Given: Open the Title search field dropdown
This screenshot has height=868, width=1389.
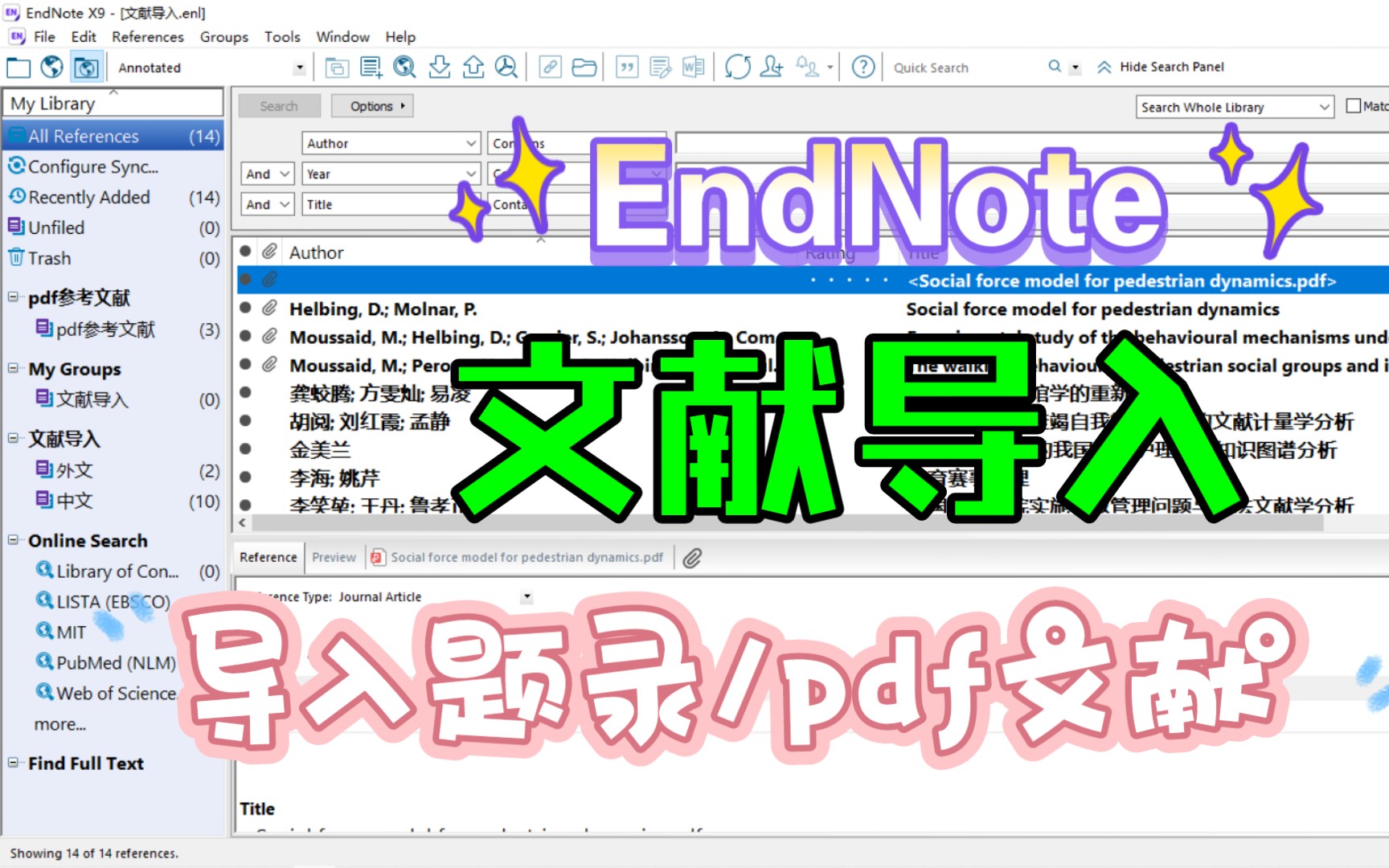Looking at the screenshot, I should pyautogui.click(x=472, y=204).
